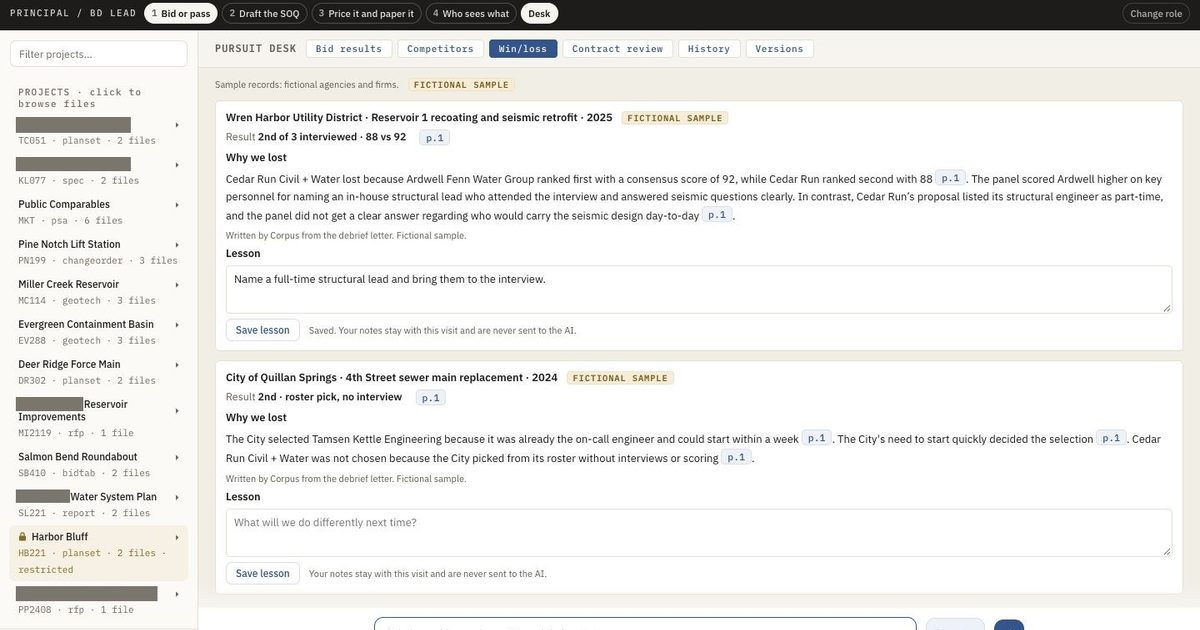Click the Wren Harbor Utility District record title
Viewport: 1200px width, 630px height.
[419, 117]
